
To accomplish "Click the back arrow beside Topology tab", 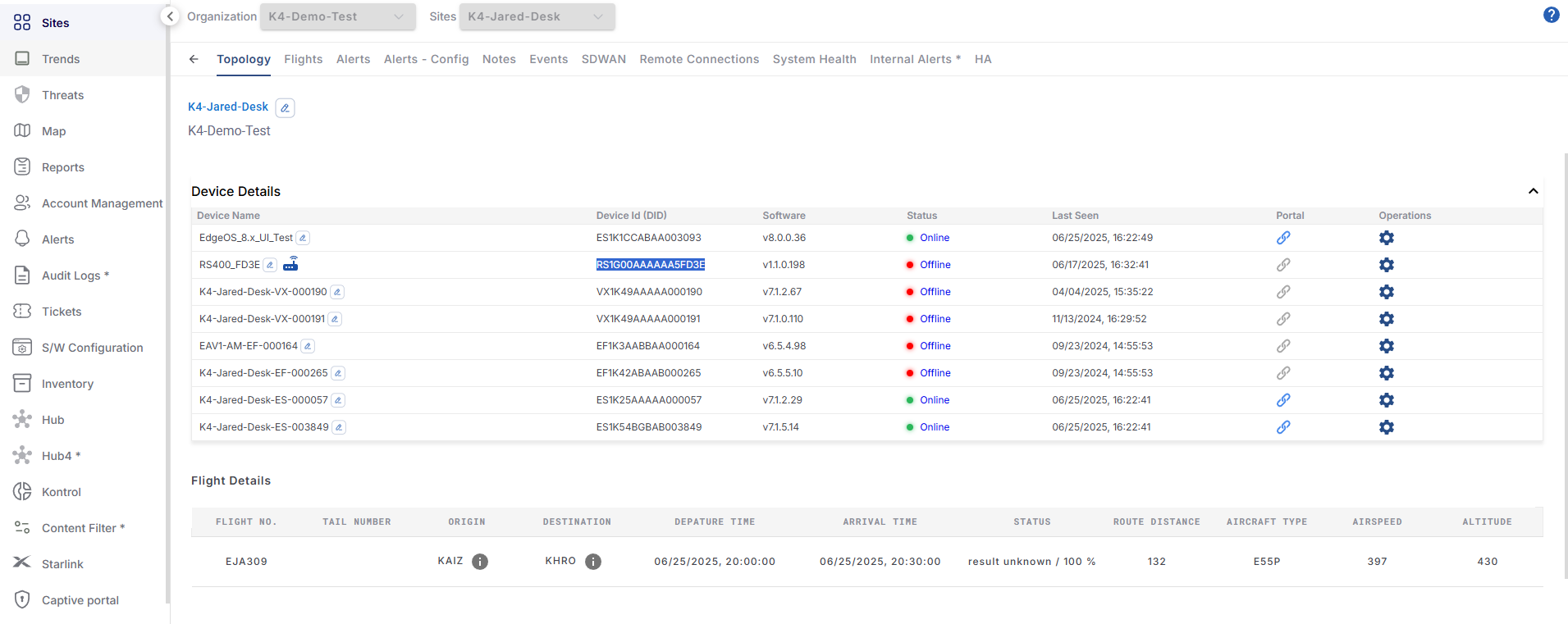I will [x=194, y=59].
